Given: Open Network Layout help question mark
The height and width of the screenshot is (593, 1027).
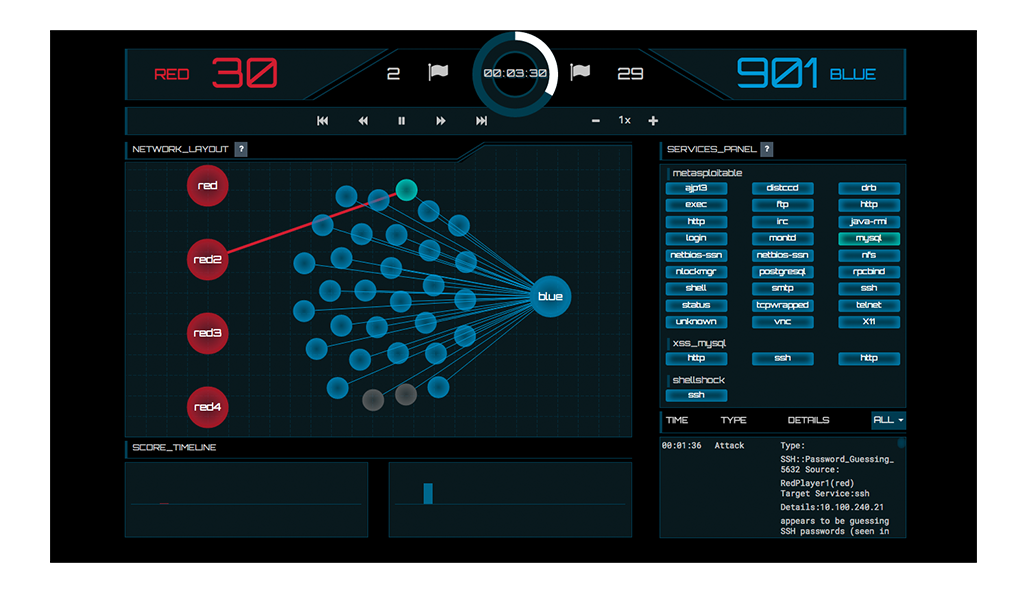Looking at the screenshot, I should pyautogui.click(x=241, y=149).
